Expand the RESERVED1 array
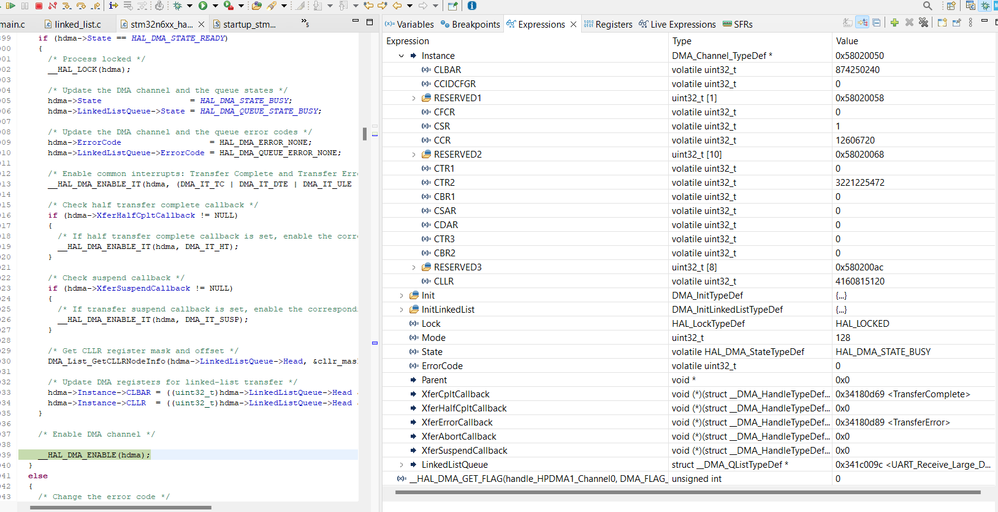Viewport: 998px width, 512px height. tap(414, 98)
